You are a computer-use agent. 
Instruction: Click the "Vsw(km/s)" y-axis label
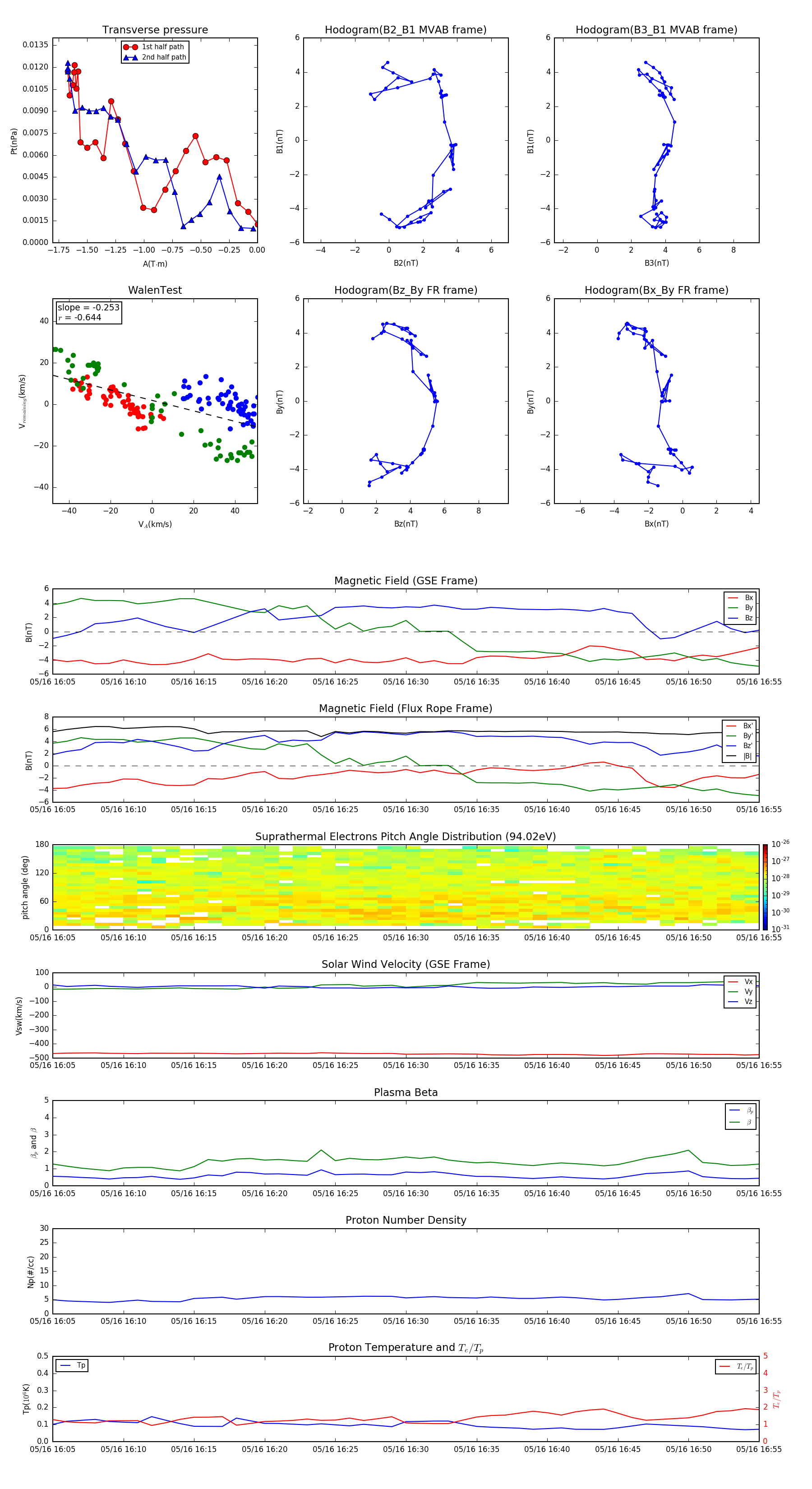click(18, 1016)
